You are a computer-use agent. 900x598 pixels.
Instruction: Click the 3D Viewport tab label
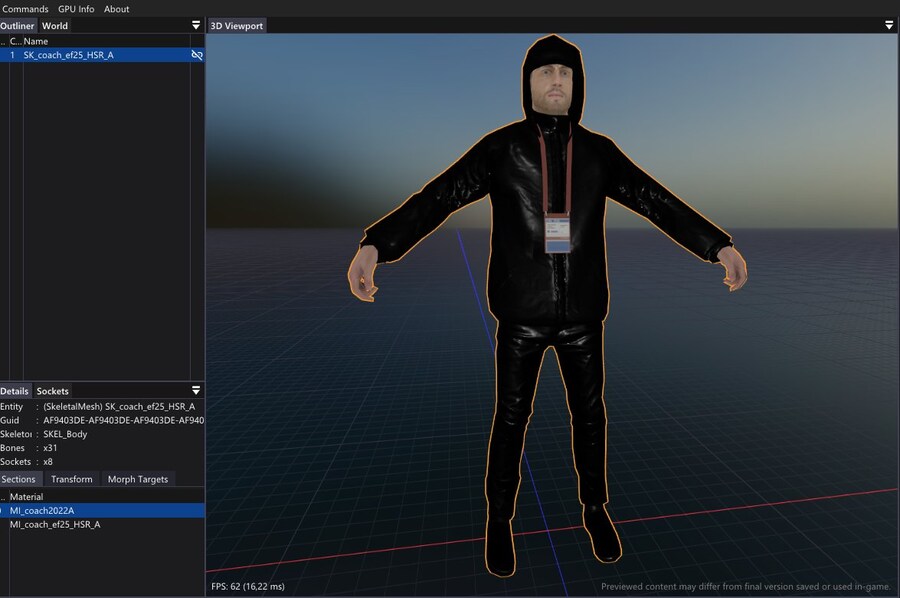coord(237,26)
